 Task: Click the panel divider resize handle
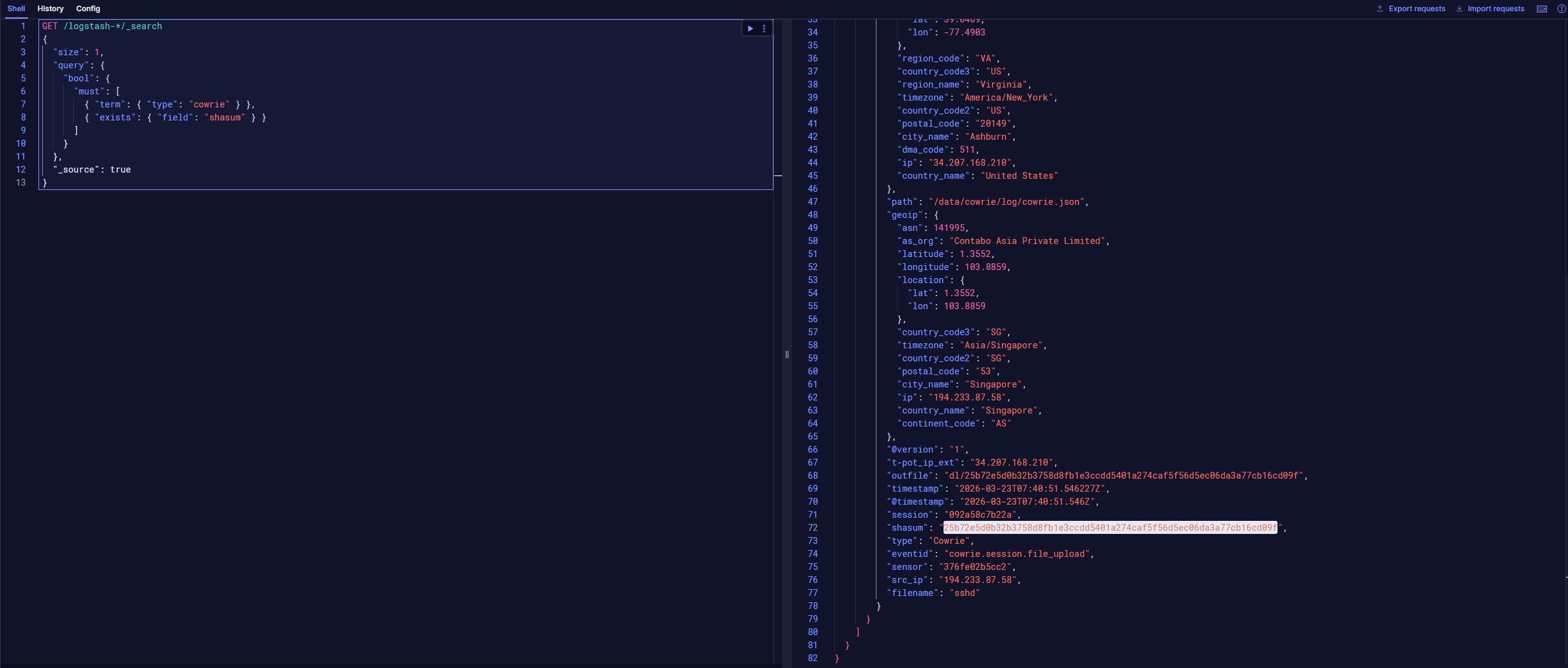click(787, 354)
